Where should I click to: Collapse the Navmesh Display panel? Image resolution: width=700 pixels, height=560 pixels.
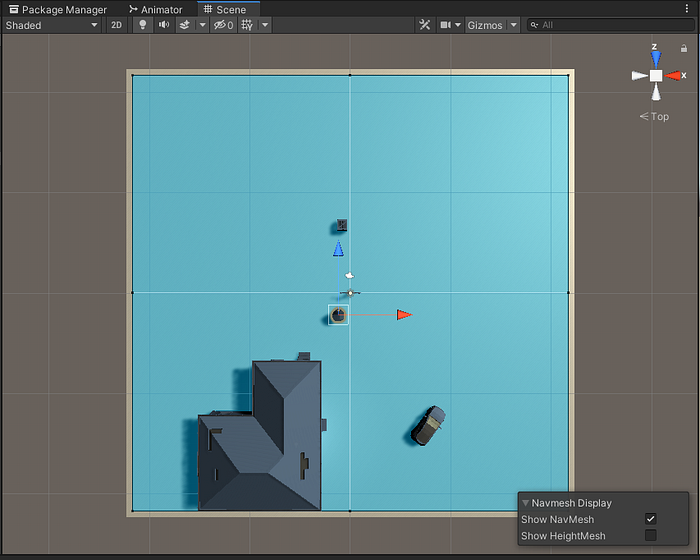click(x=526, y=503)
